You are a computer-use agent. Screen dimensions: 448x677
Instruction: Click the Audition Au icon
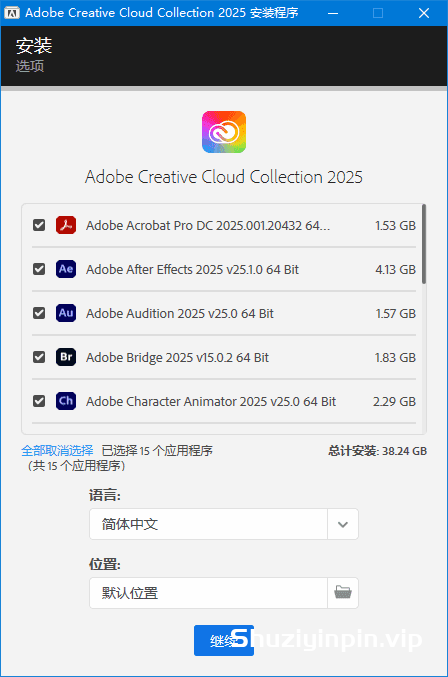click(x=66, y=313)
